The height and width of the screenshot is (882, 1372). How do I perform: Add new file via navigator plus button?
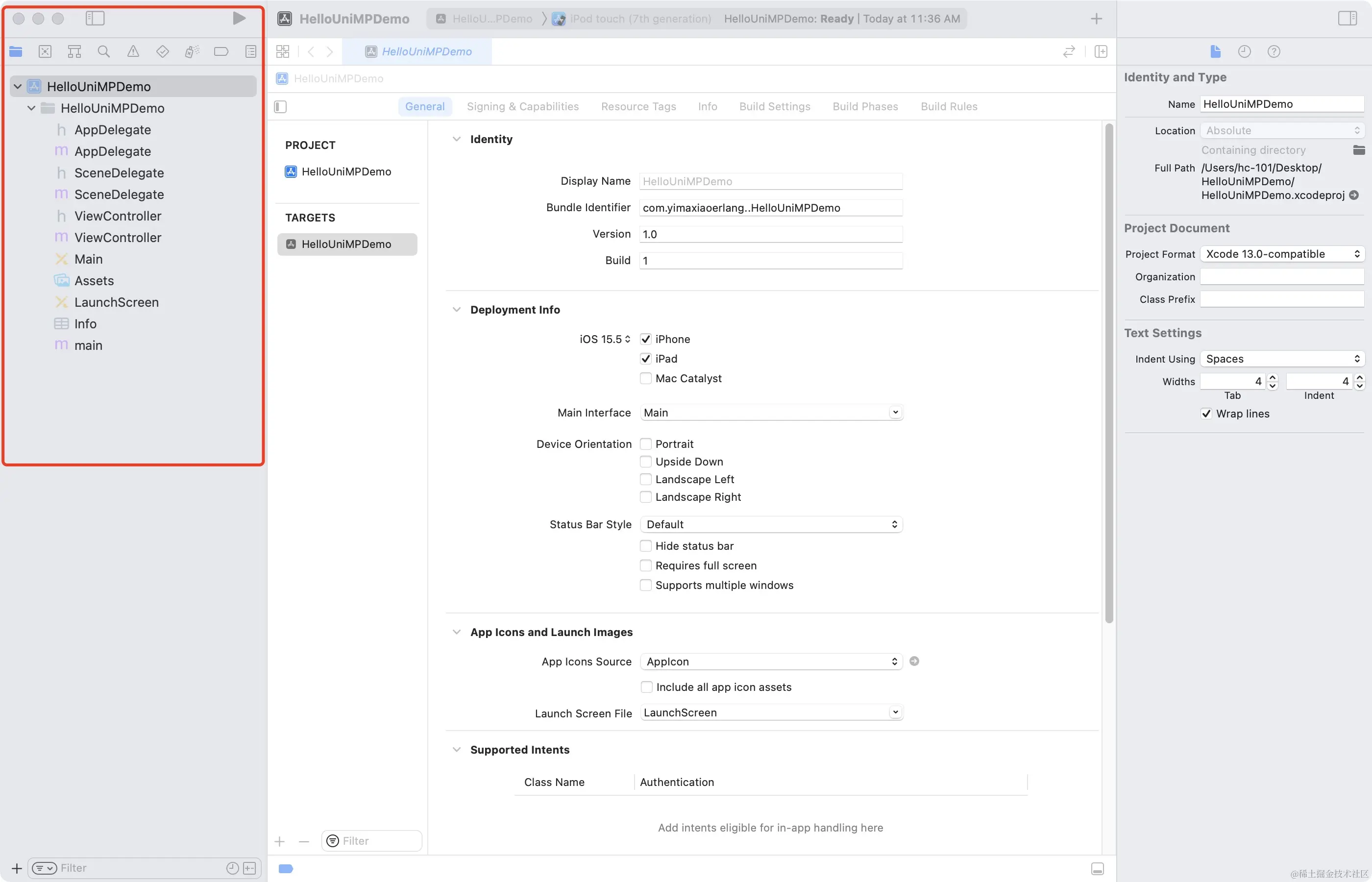coord(17,868)
